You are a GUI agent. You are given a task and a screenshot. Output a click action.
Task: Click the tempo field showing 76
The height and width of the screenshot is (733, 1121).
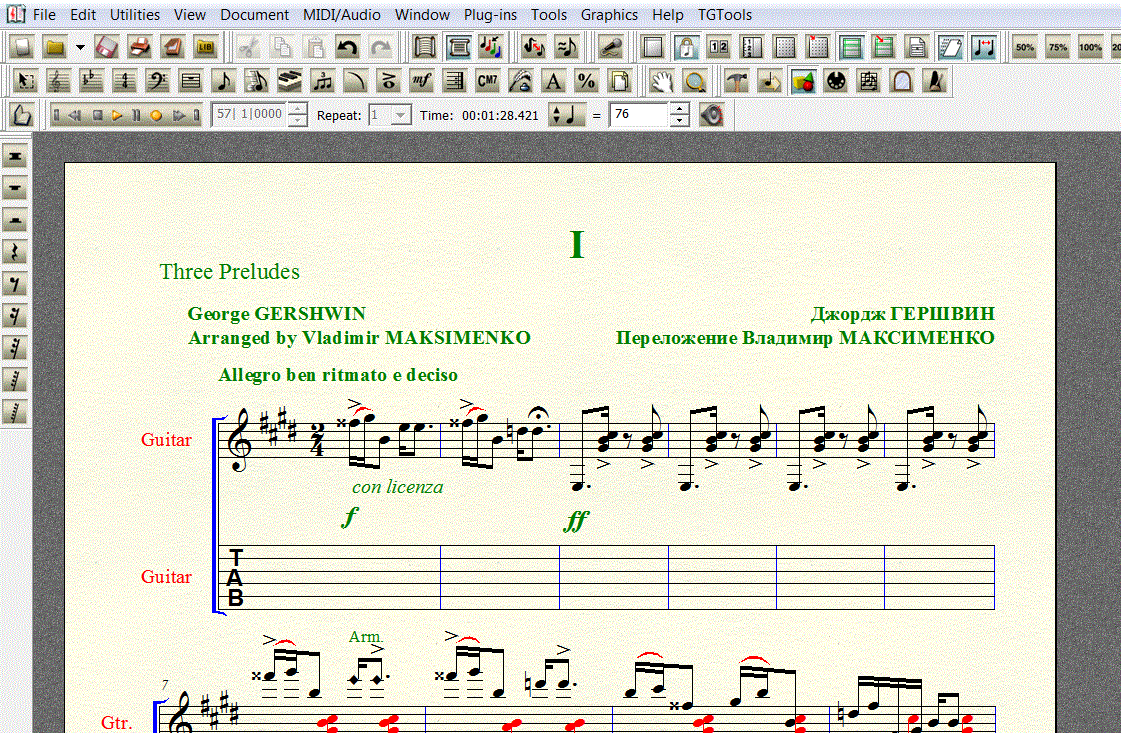640,114
